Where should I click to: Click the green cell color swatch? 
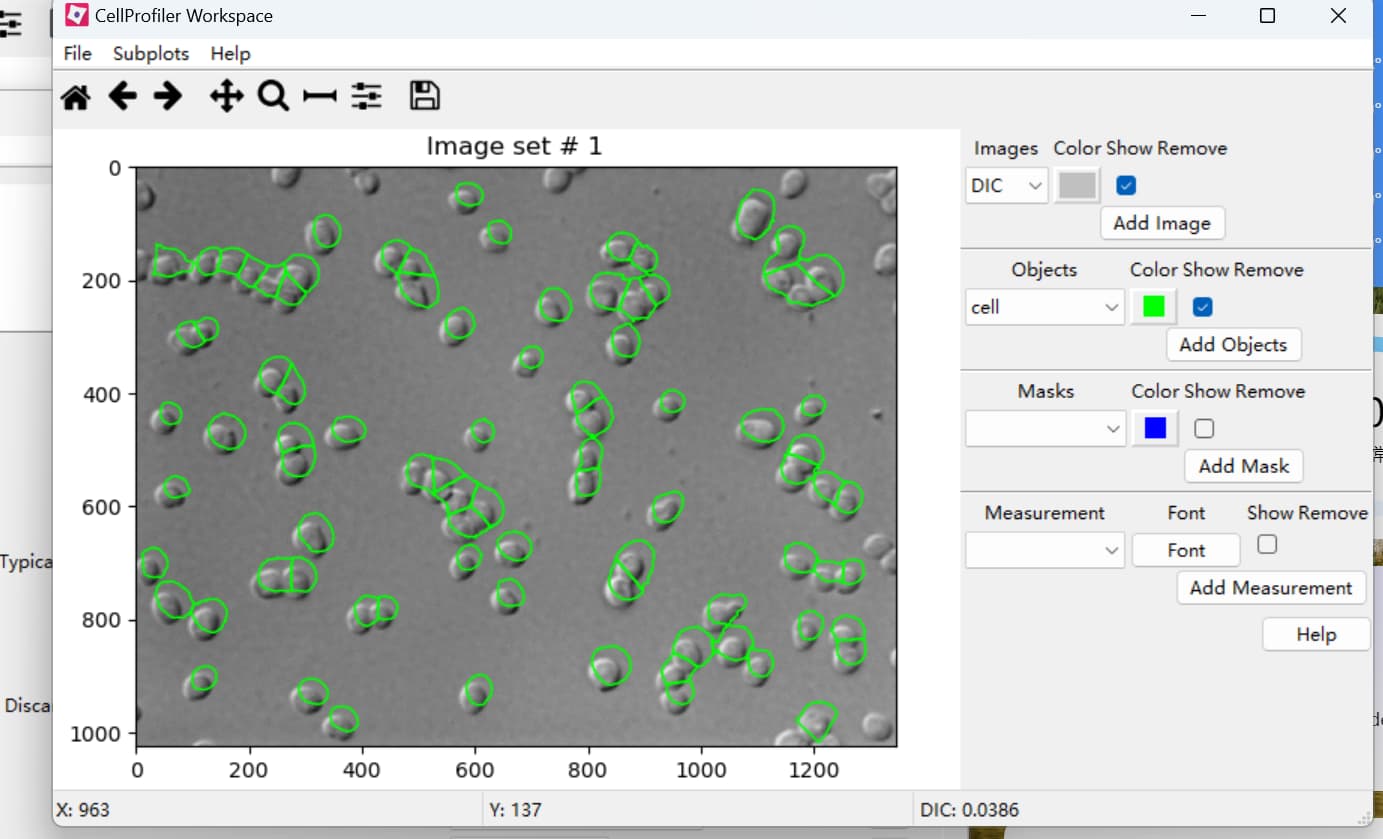(1153, 307)
